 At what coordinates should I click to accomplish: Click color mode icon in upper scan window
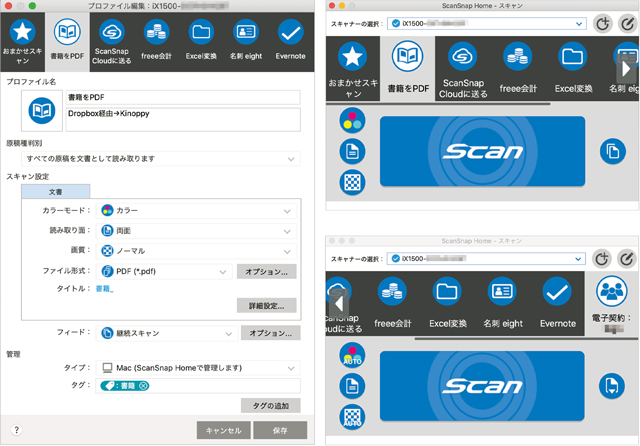pos(352,120)
